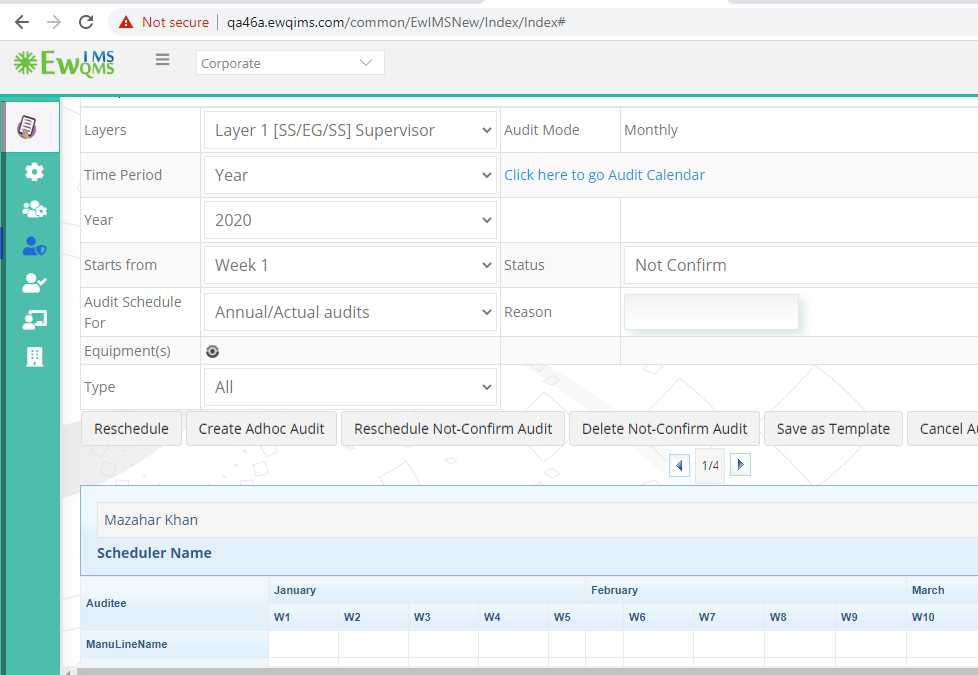
Task: Open the Status Not Confirm dropdown
Action: [801, 265]
